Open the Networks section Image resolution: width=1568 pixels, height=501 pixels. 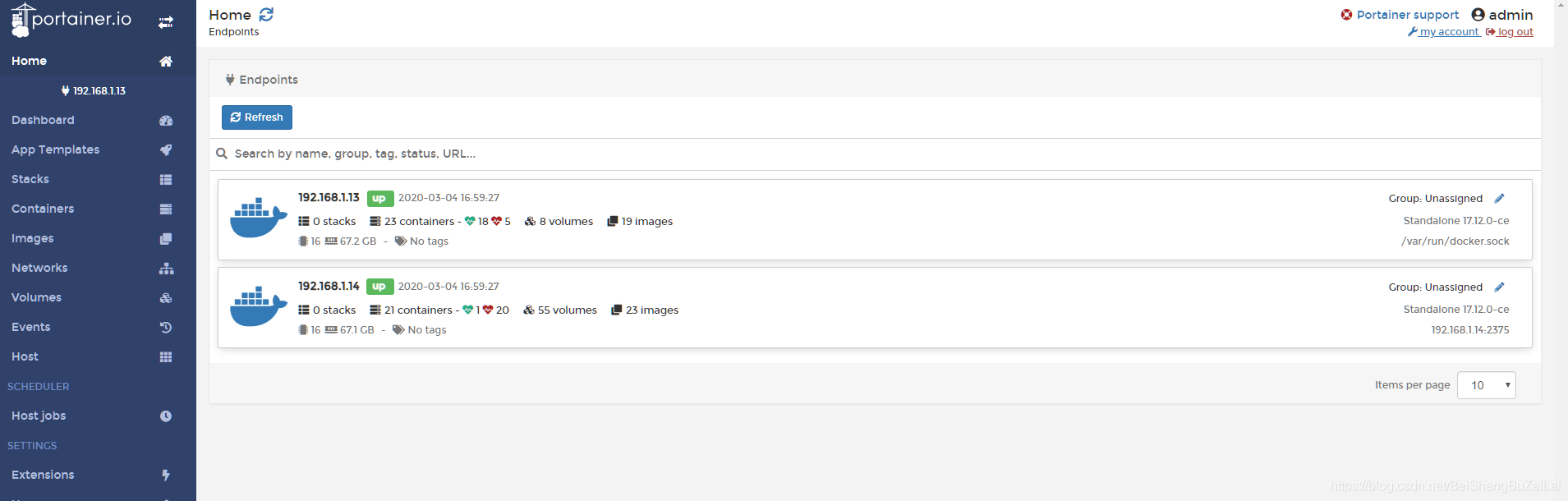pos(39,268)
